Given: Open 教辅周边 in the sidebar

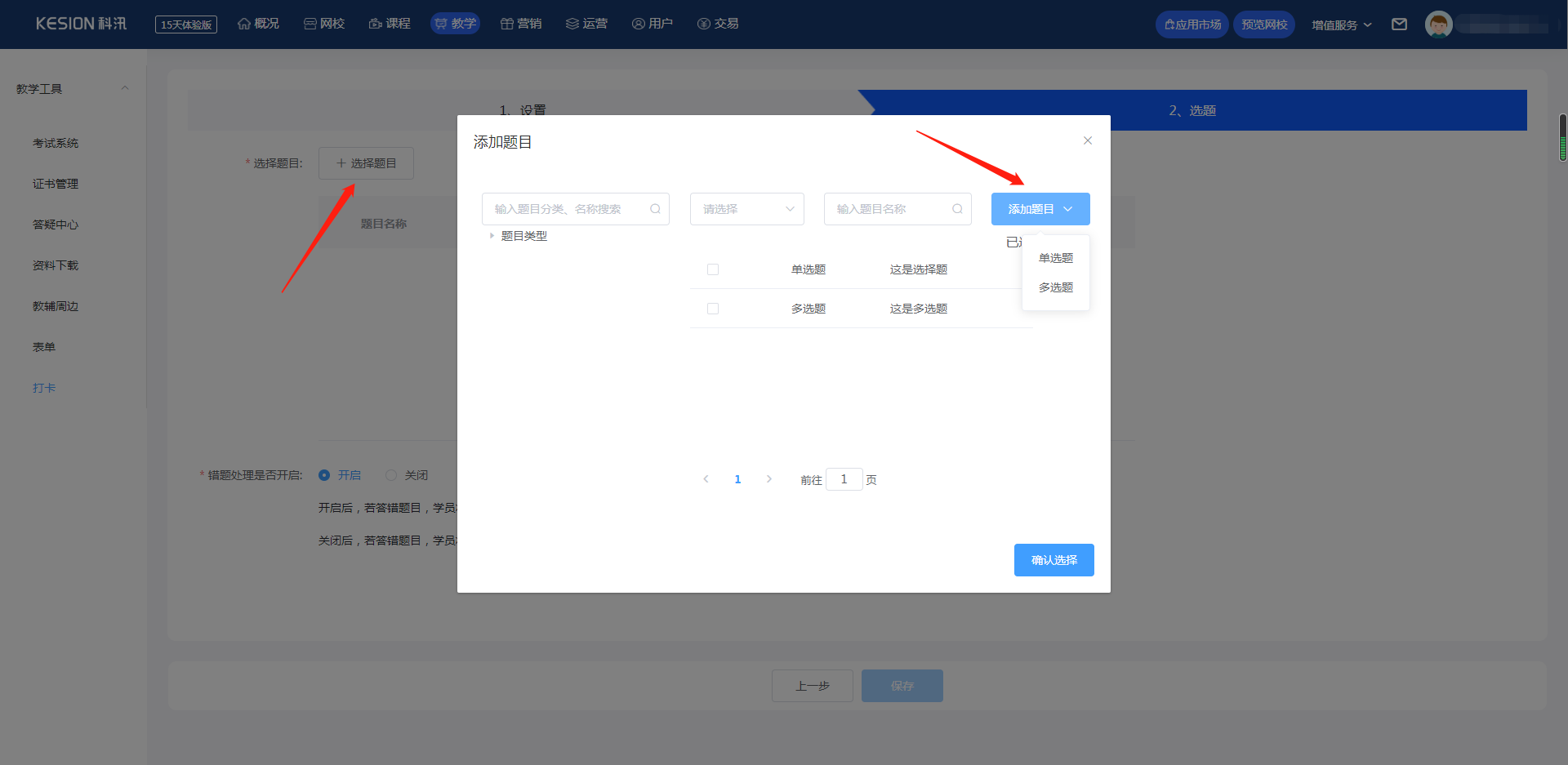Looking at the screenshot, I should (56, 306).
